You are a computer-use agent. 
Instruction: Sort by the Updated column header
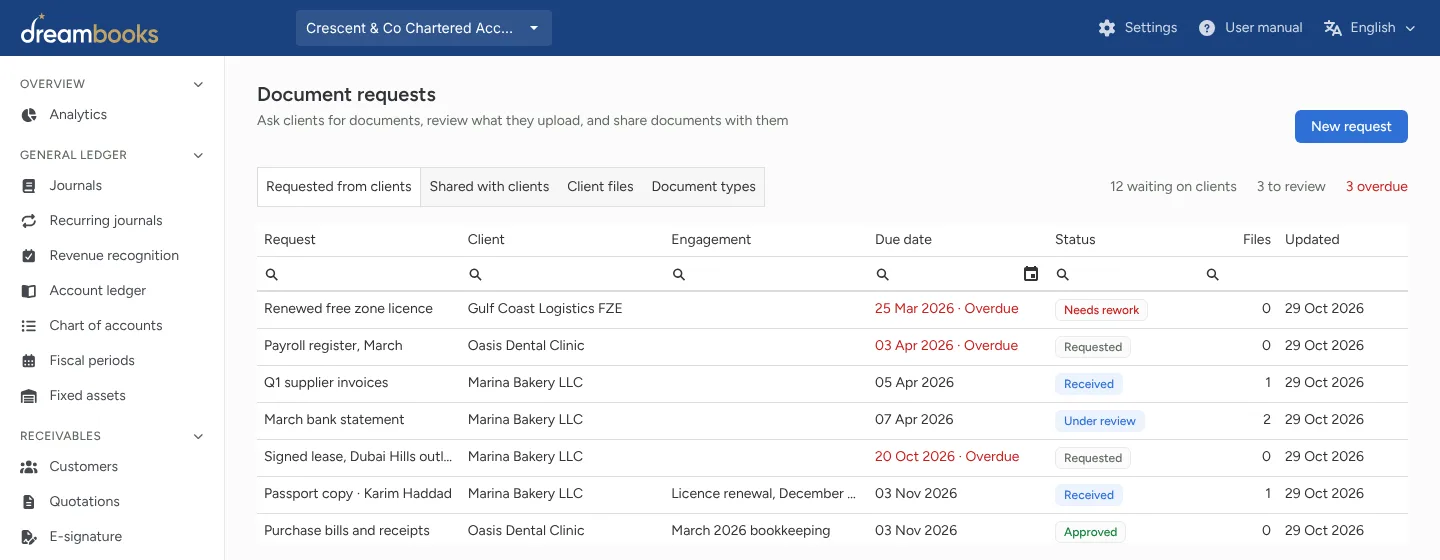tap(1312, 240)
